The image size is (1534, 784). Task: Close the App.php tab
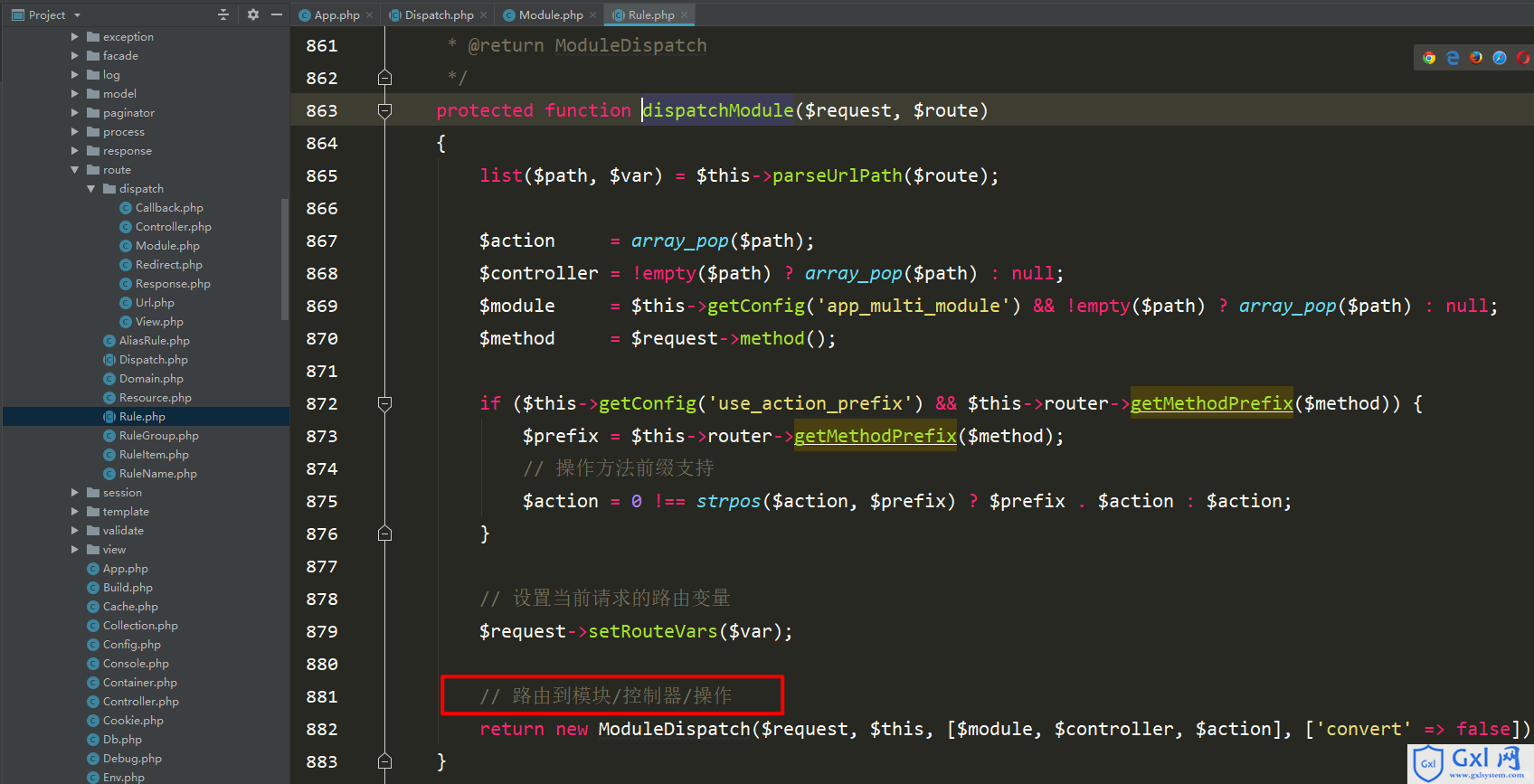[x=370, y=14]
